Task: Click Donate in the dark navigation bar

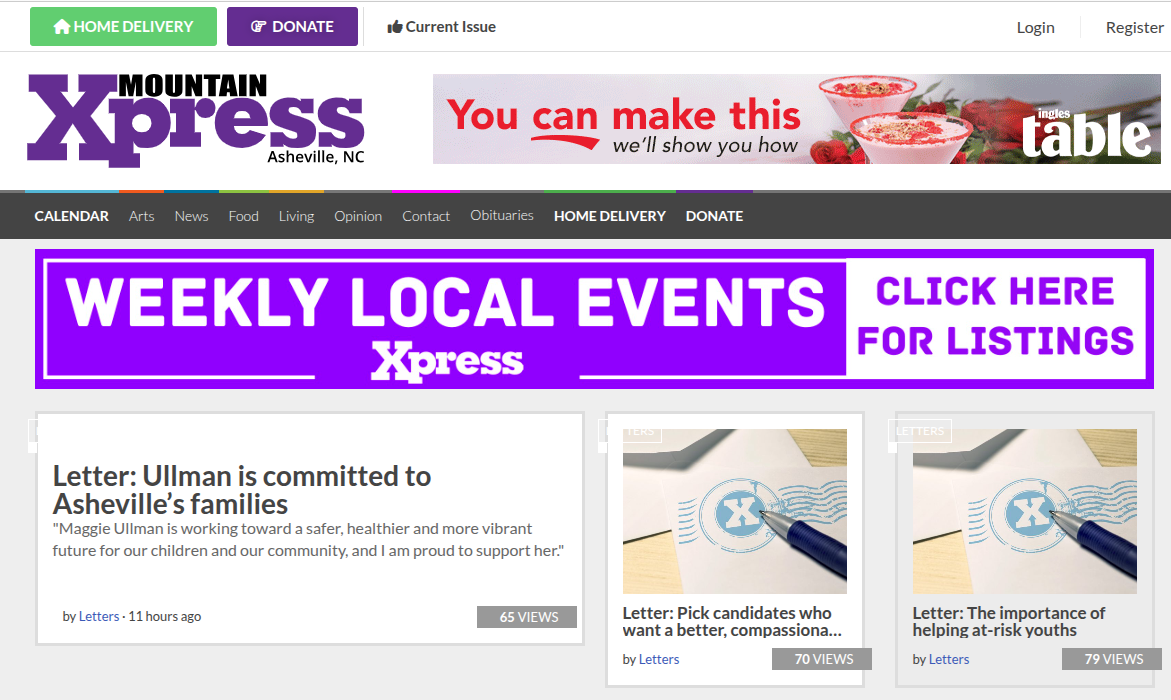Action: click(714, 216)
